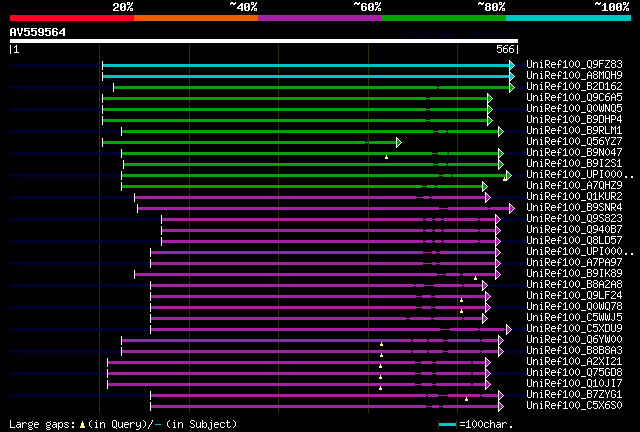Open hit UniRef100_A8MQH9
The width and height of the screenshot is (640, 432).
pos(574,76)
